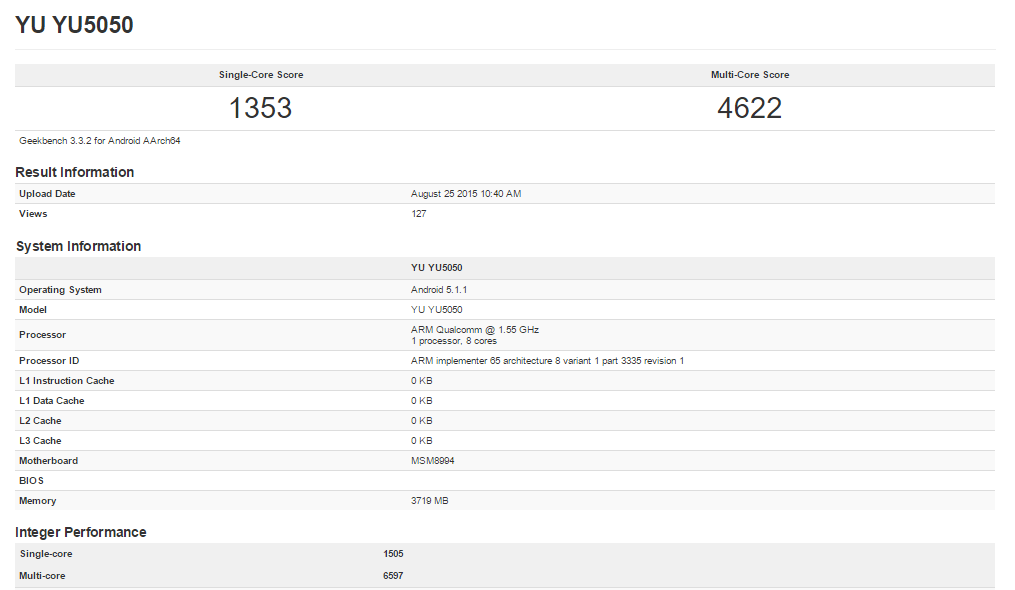Select the Processor row label

(x=42, y=334)
